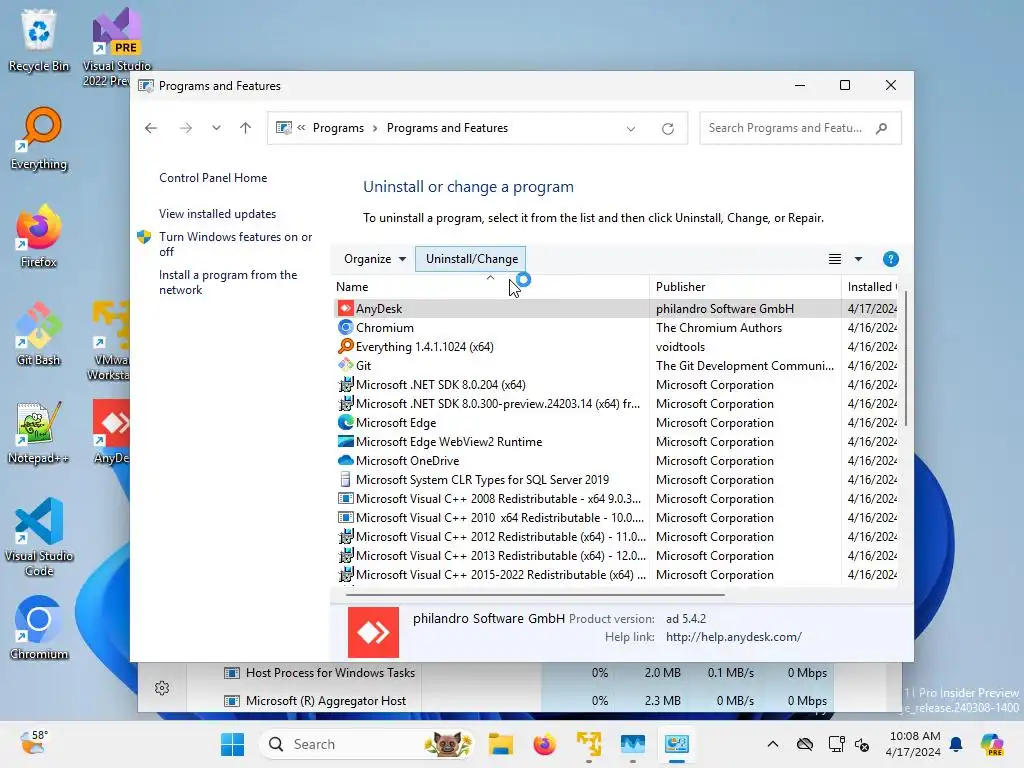This screenshot has width=1024, height=768.
Task: Click the help question mark icon
Action: [890, 259]
